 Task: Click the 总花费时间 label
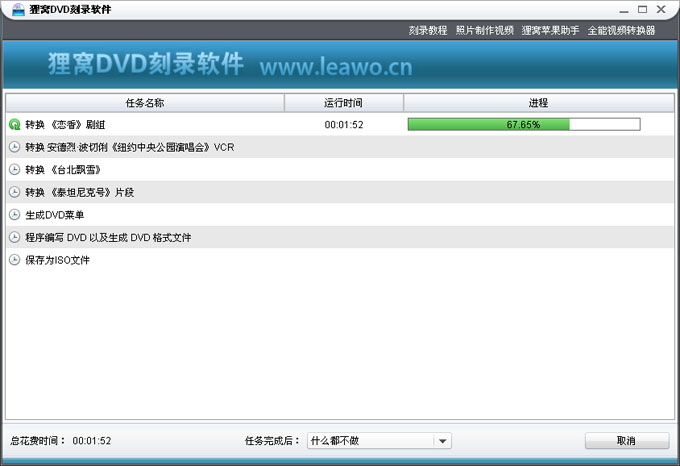[38, 441]
